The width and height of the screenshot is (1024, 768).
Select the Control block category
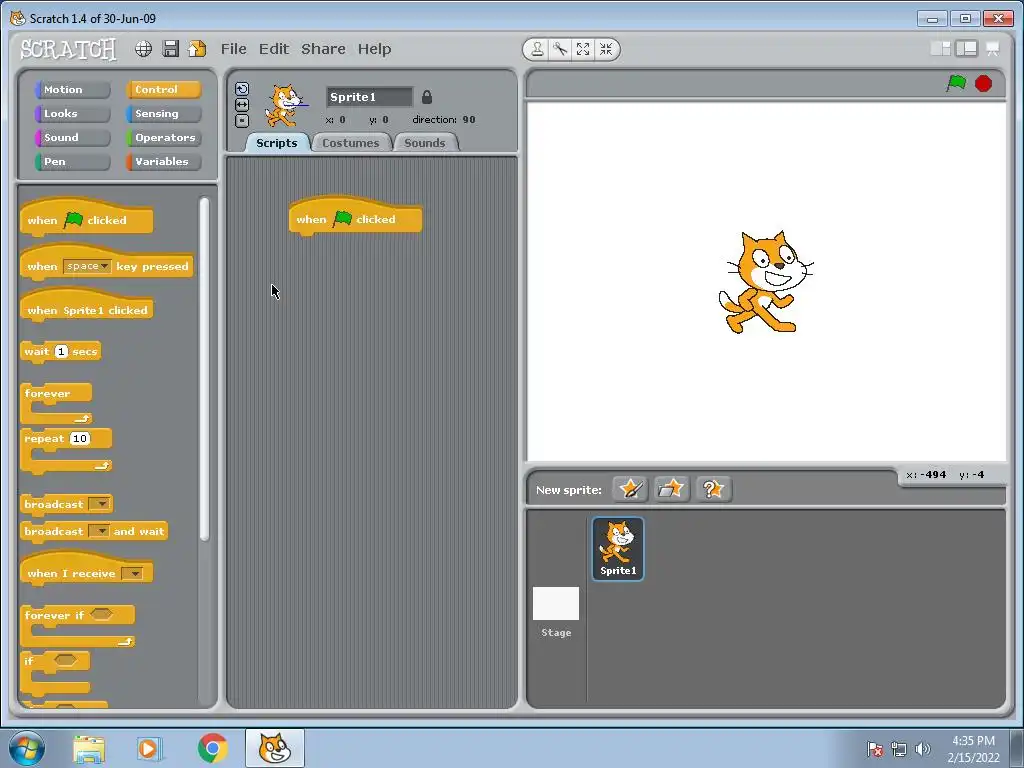(164, 89)
